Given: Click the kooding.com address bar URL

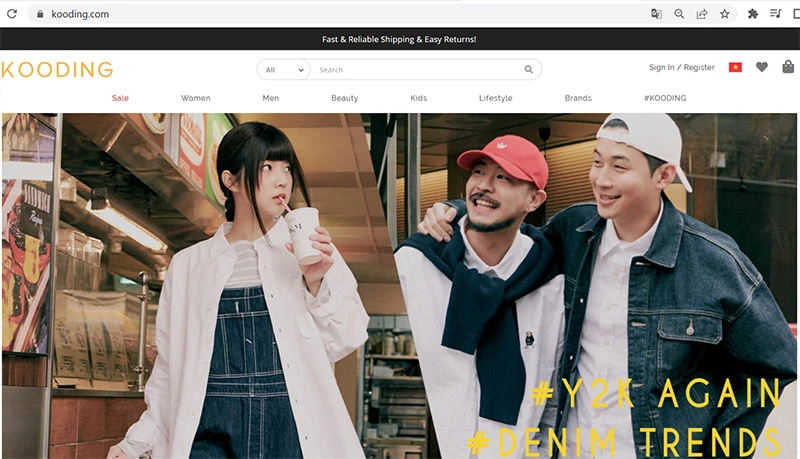Looking at the screenshot, I should tap(80, 14).
